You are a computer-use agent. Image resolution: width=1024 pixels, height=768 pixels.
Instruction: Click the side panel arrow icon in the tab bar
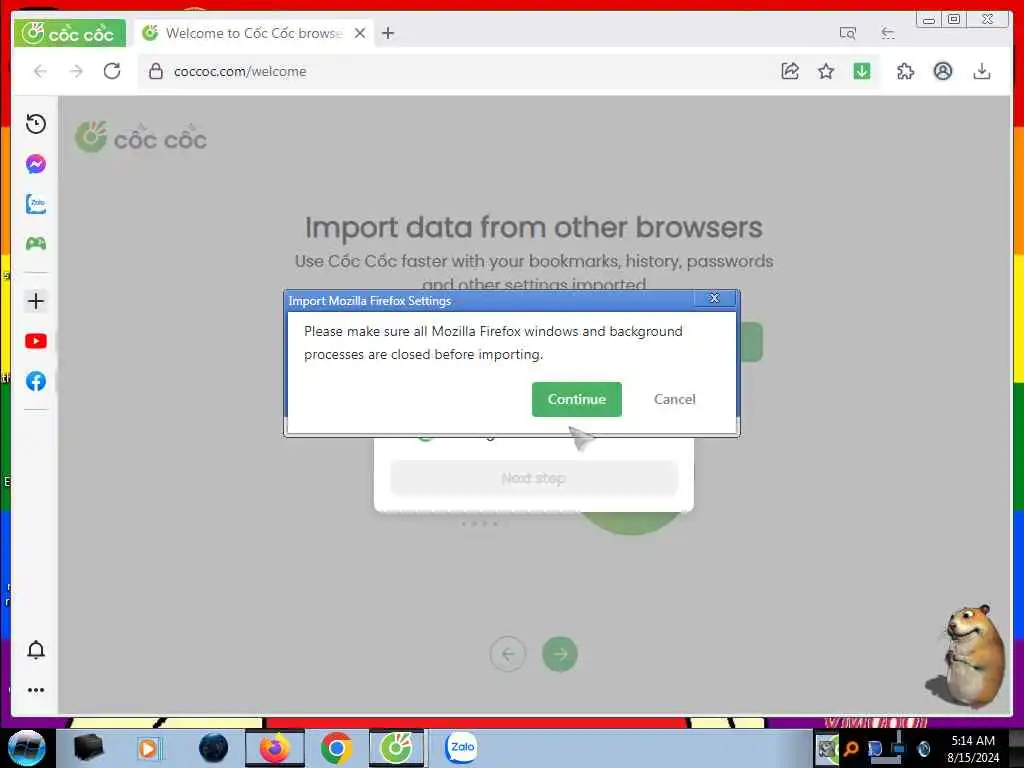(888, 33)
